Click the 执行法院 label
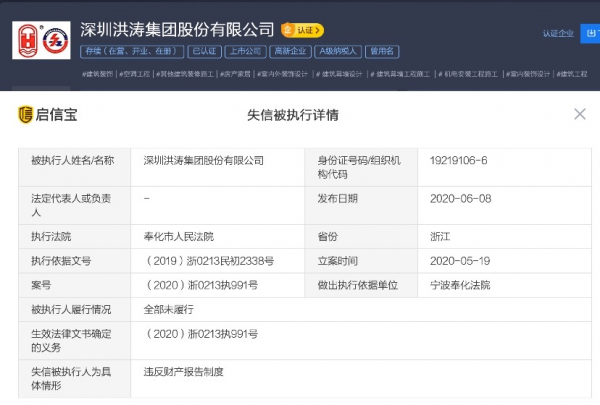The height and width of the screenshot is (405, 600). [51, 237]
